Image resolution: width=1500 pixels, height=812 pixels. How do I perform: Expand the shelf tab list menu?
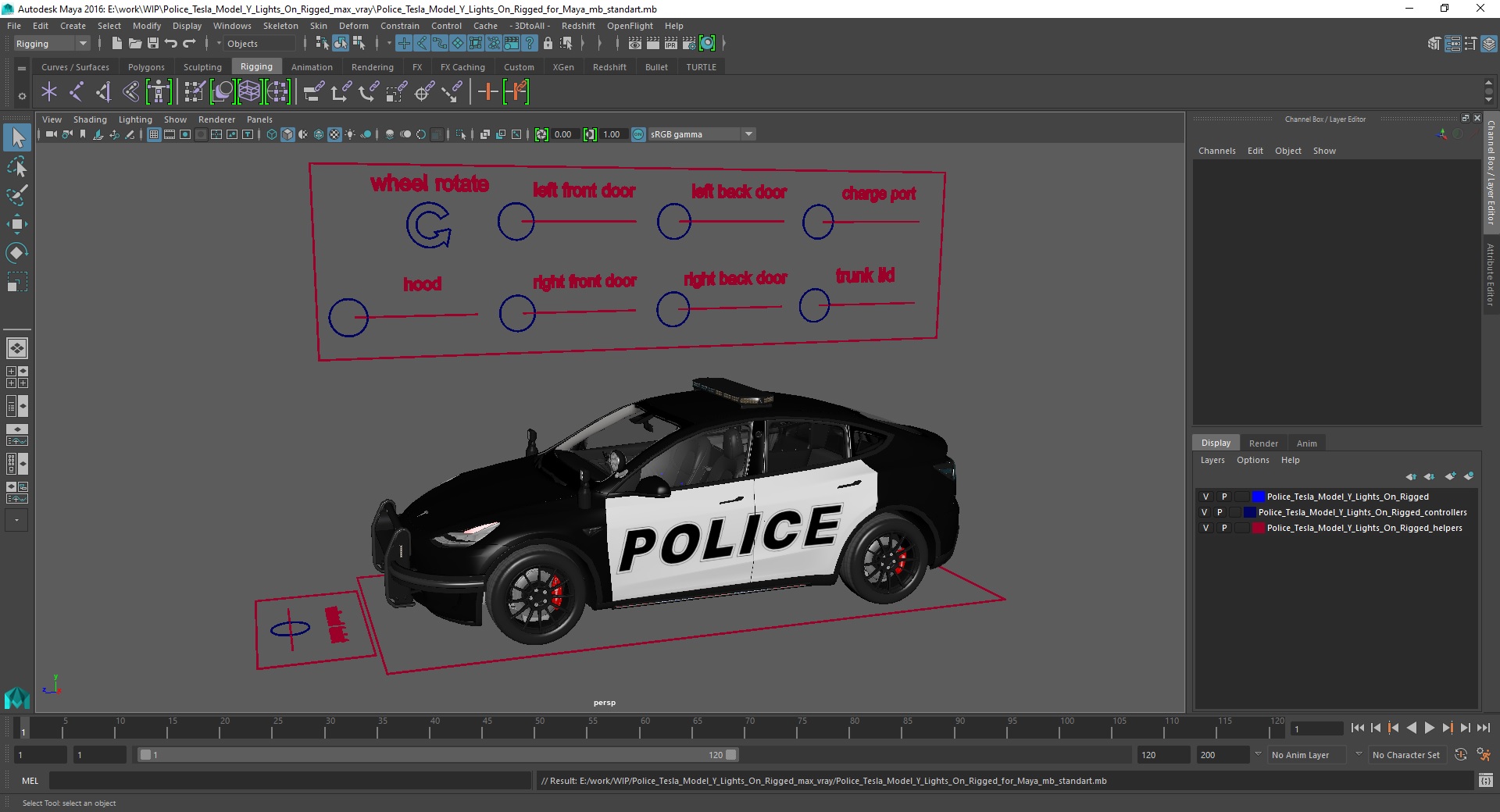tap(22, 68)
